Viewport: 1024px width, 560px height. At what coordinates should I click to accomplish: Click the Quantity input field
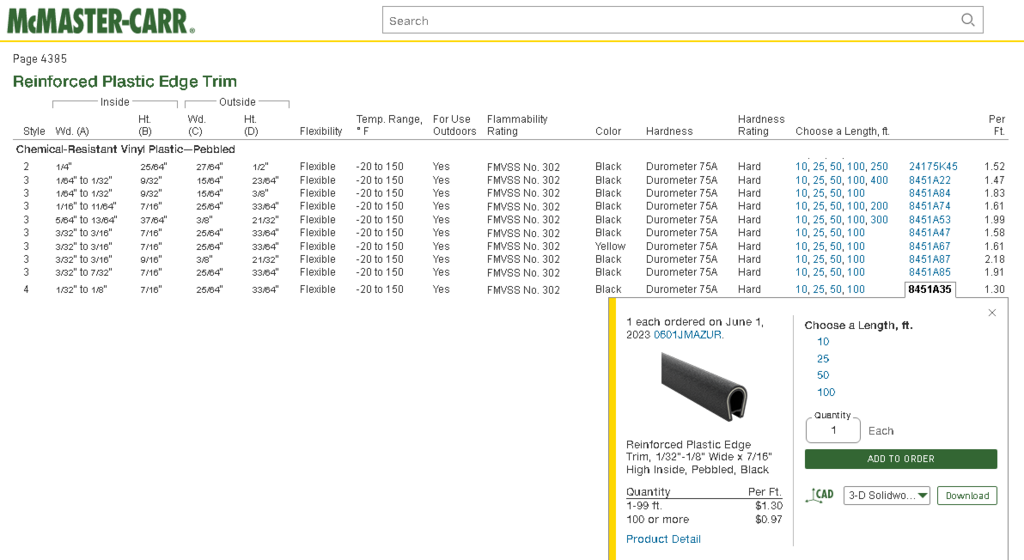(832, 431)
